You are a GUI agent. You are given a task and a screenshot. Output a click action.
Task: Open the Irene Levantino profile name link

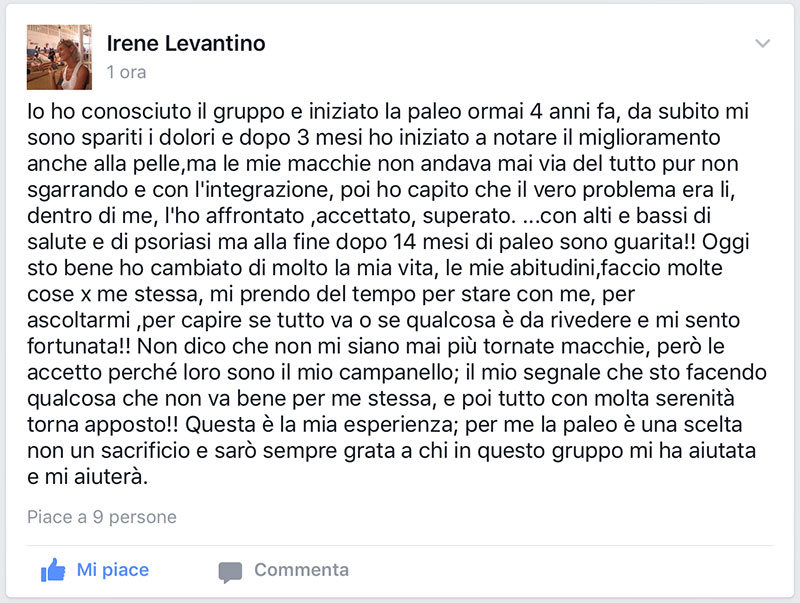[186, 43]
